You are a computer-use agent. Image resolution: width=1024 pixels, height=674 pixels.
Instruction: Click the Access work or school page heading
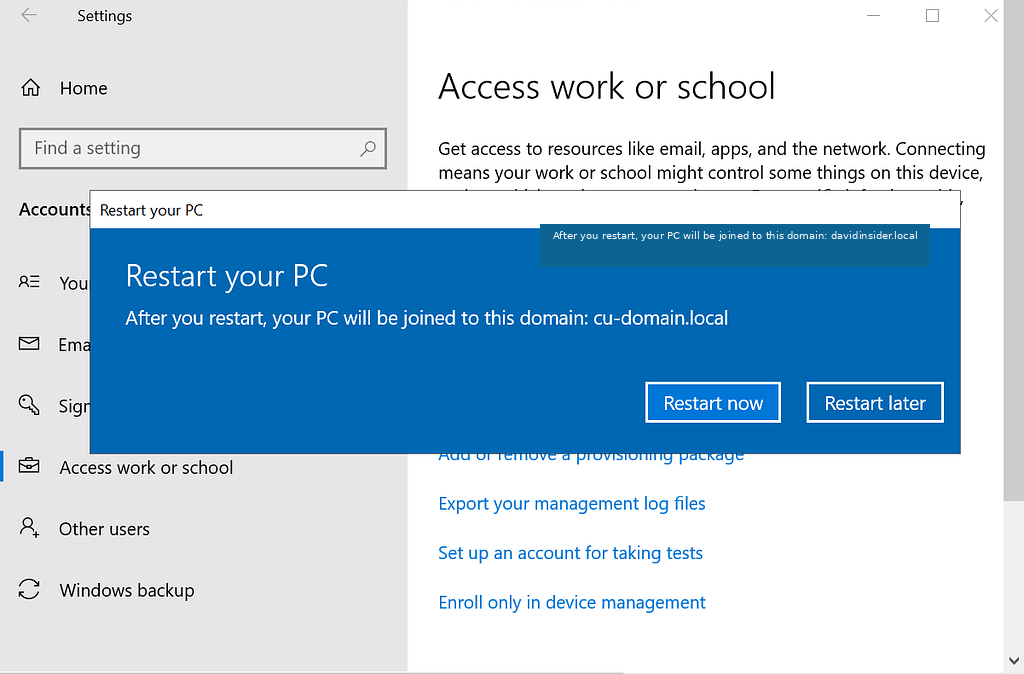(607, 86)
